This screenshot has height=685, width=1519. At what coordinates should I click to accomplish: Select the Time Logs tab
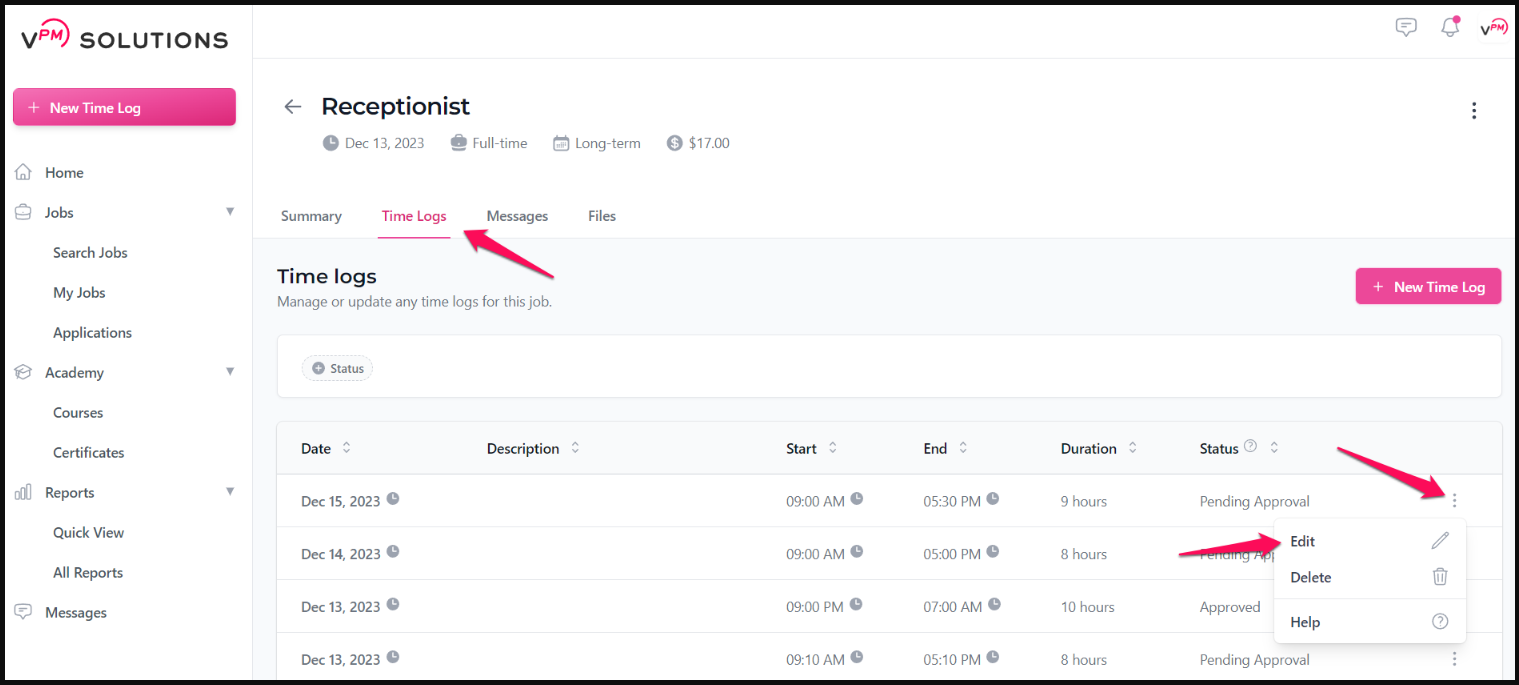coord(414,216)
